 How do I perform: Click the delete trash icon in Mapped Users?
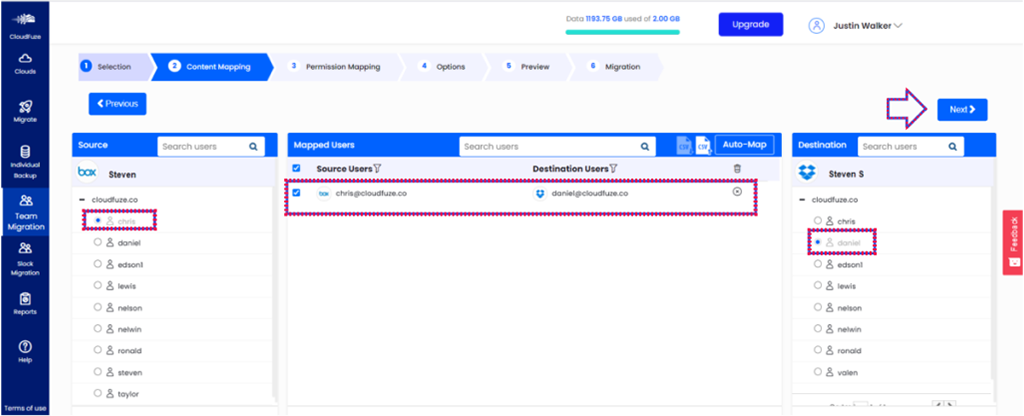(x=738, y=169)
